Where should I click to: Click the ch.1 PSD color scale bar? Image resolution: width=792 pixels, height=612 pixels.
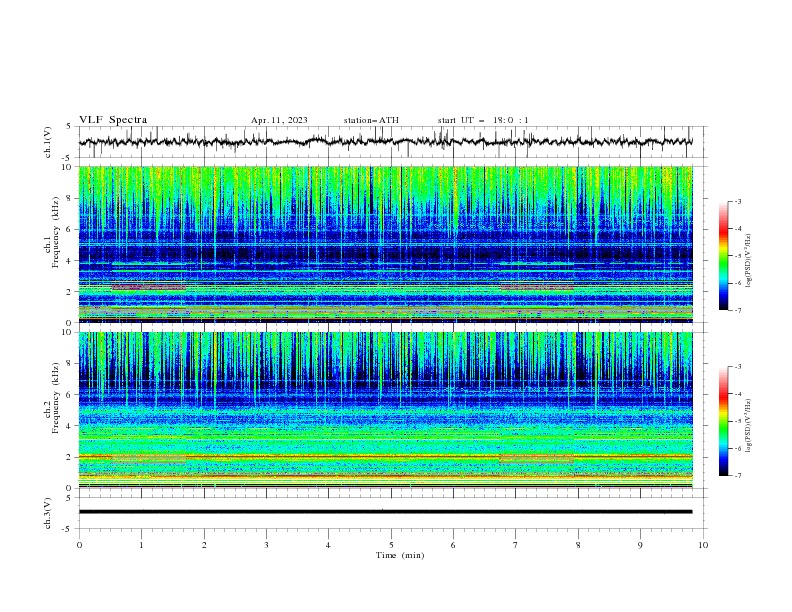(x=723, y=256)
